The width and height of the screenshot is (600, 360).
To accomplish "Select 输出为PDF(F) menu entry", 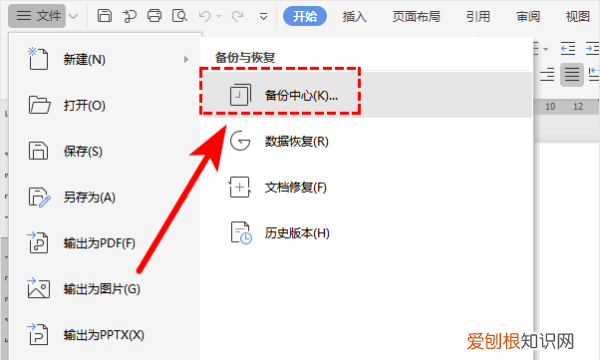I will (x=105, y=243).
